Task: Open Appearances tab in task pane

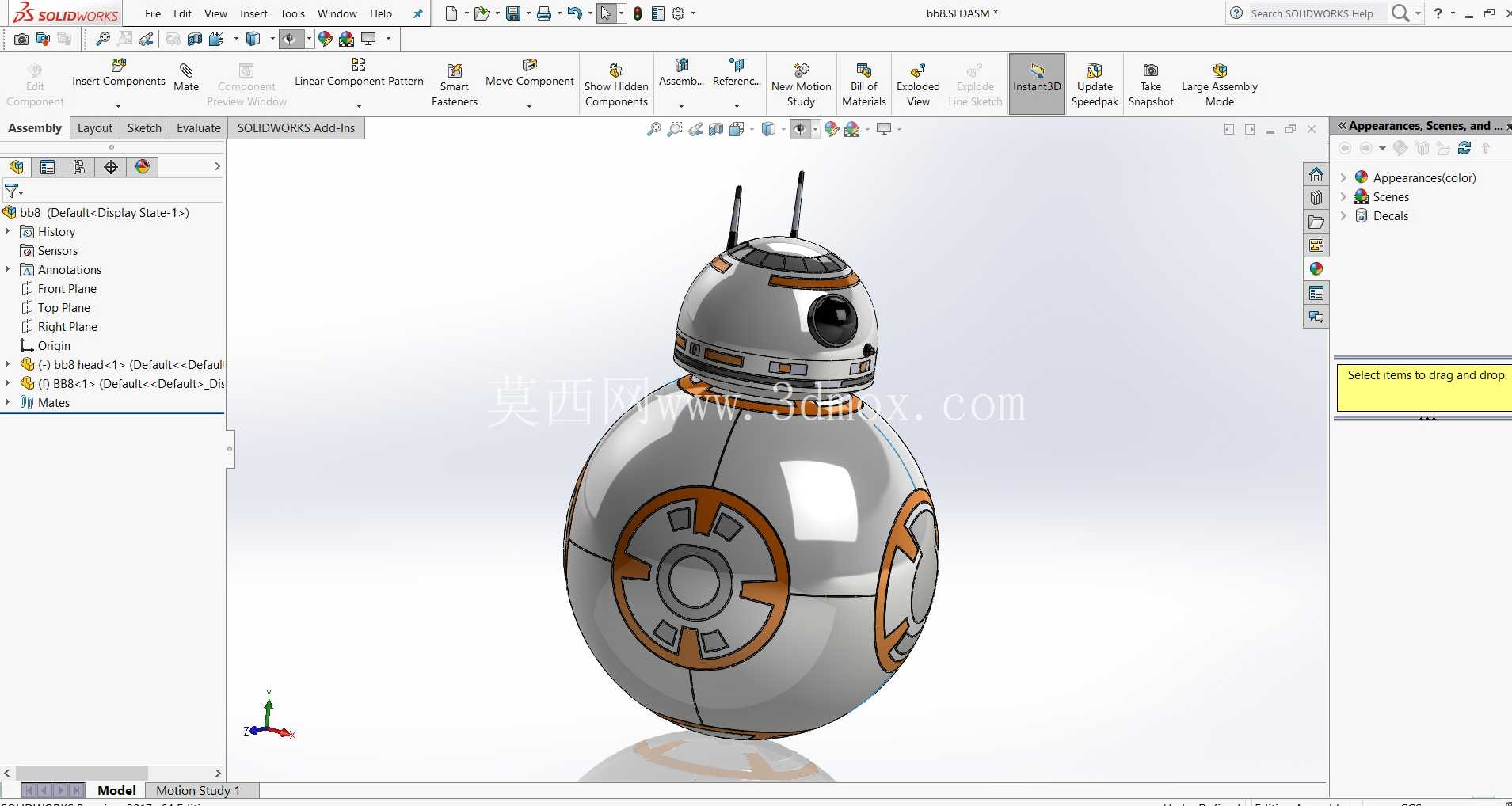Action: coord(1316,269)
